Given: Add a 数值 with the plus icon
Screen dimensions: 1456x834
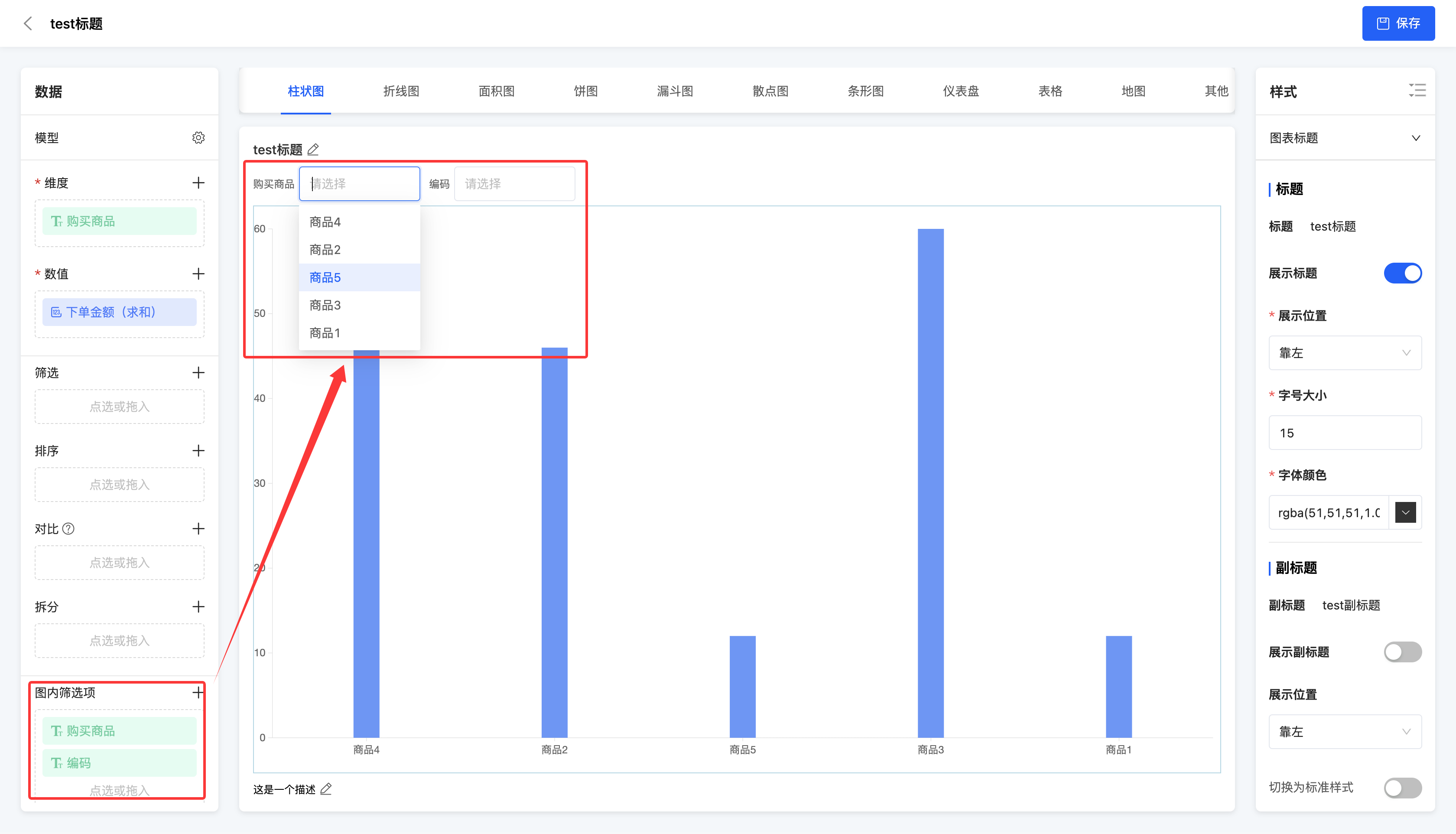Looking at the screenshot, I should pyautogui.click(x=198, y=274).
